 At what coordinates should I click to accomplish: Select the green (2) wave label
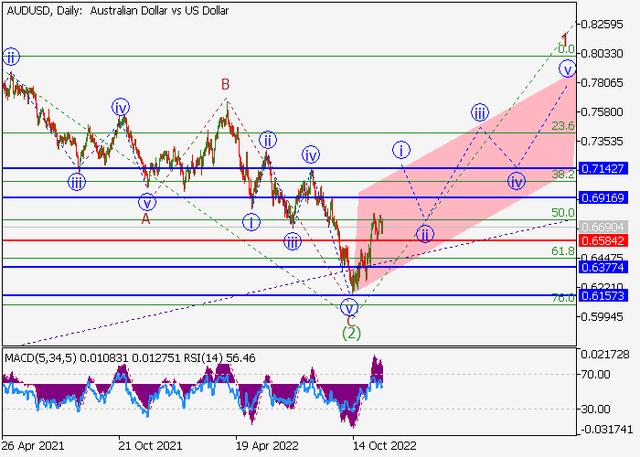[x=350, y=333]
